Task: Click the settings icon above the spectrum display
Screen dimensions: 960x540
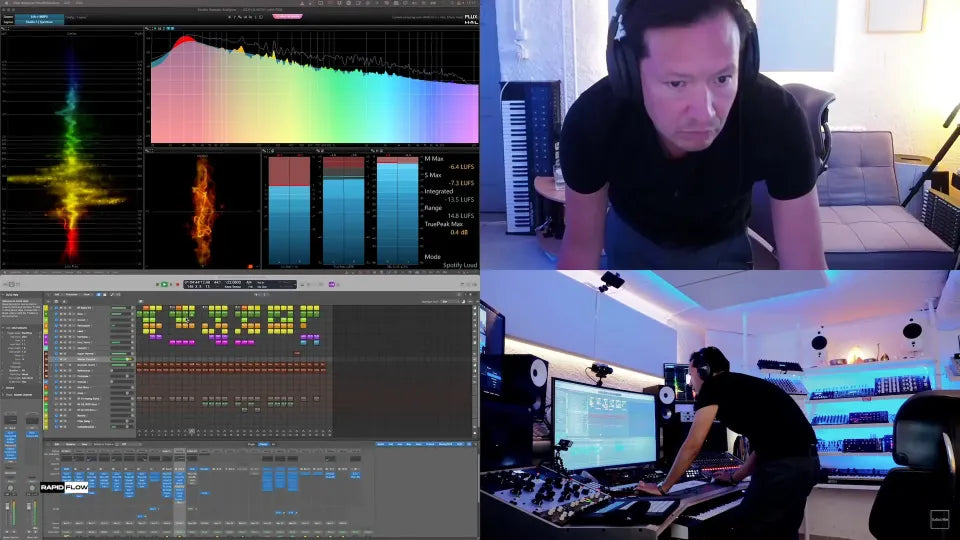Action: [x=149, y=30]
